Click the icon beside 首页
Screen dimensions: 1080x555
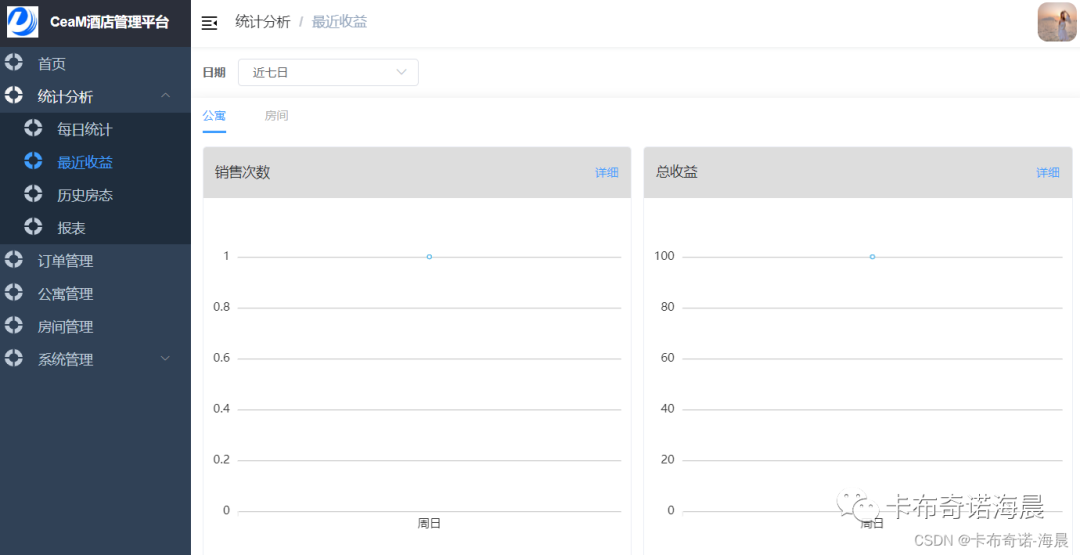pos(13,63)
